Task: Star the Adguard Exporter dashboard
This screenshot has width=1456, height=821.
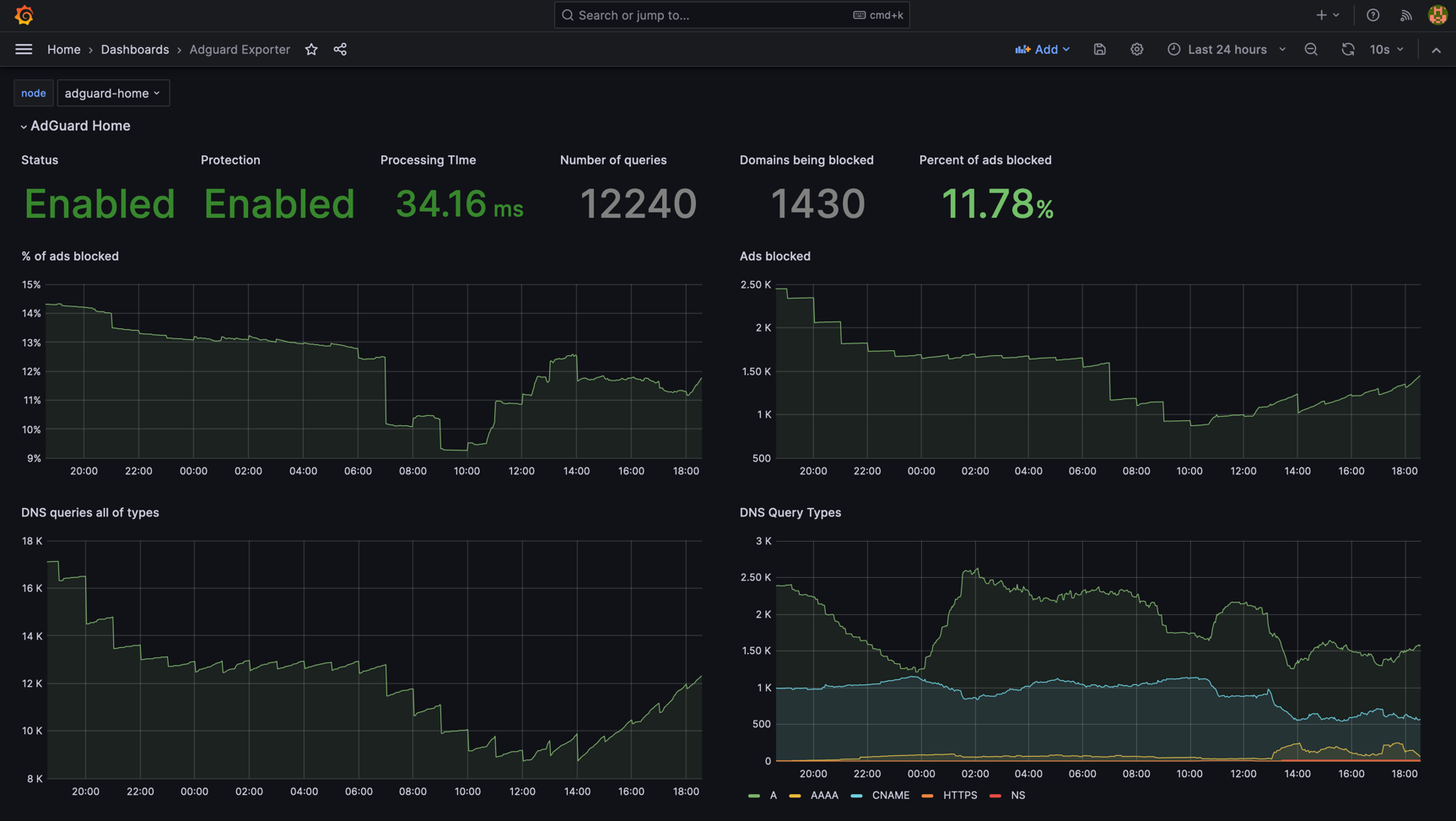Action: (311, 50)
